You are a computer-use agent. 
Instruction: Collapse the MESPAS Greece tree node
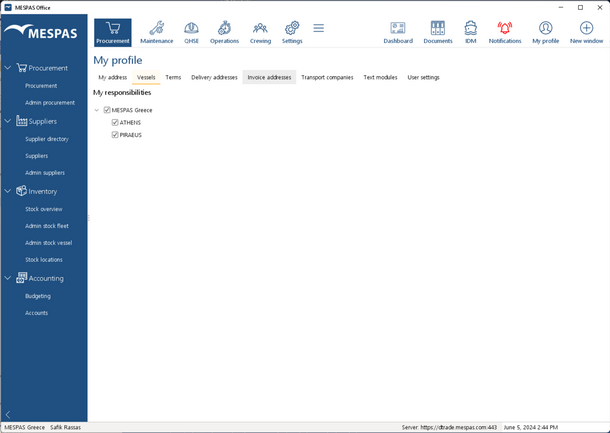click(x=97, y=110)
